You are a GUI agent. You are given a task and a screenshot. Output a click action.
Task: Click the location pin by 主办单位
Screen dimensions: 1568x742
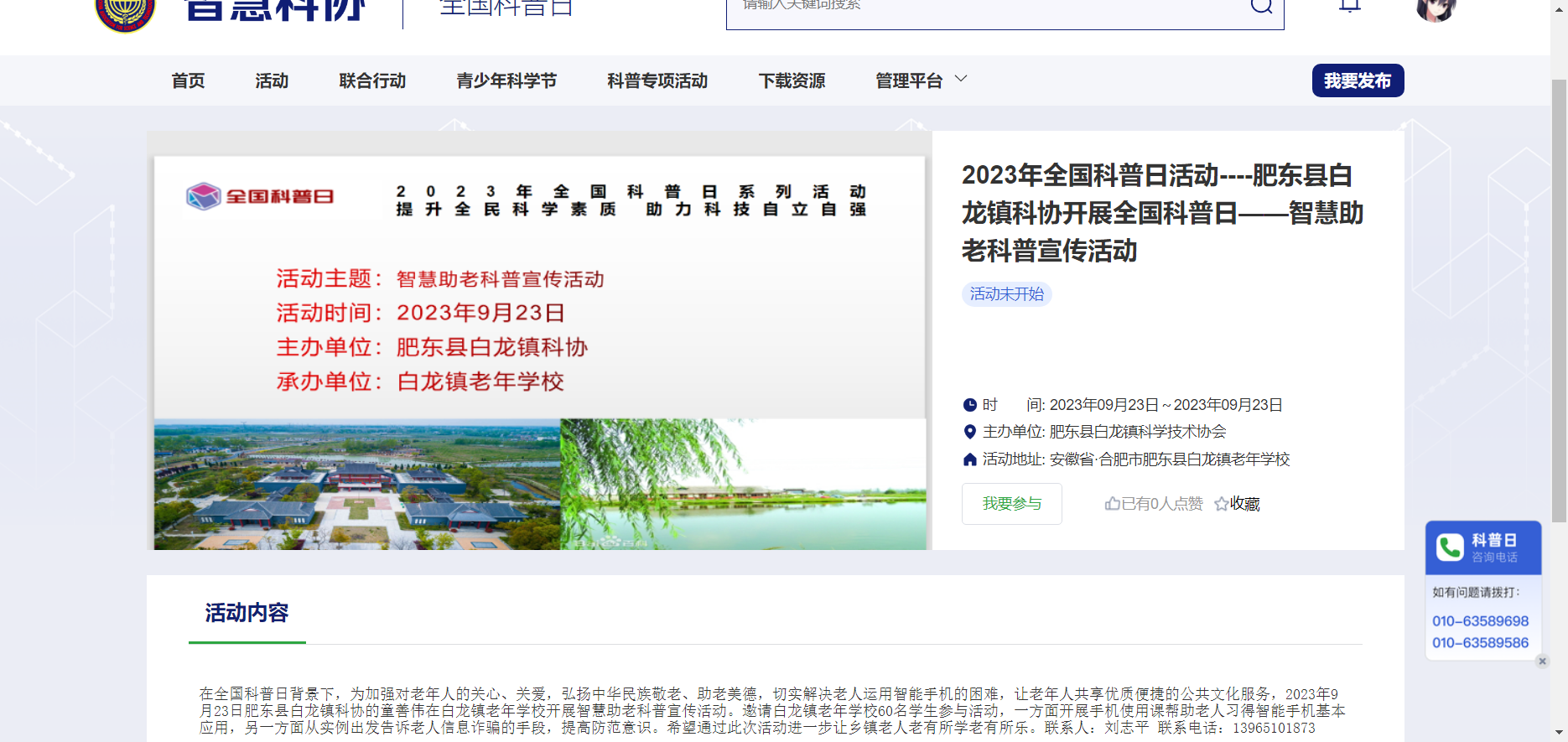coord(970,432)
